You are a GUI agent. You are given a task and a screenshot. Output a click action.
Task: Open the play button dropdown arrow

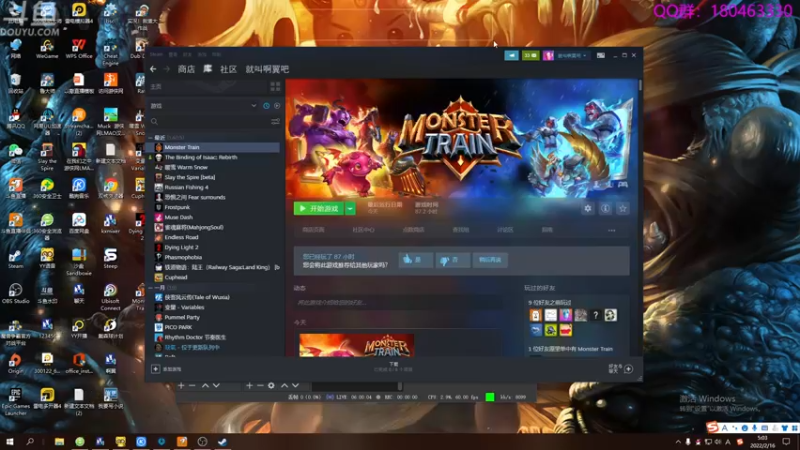pos(350,209)
